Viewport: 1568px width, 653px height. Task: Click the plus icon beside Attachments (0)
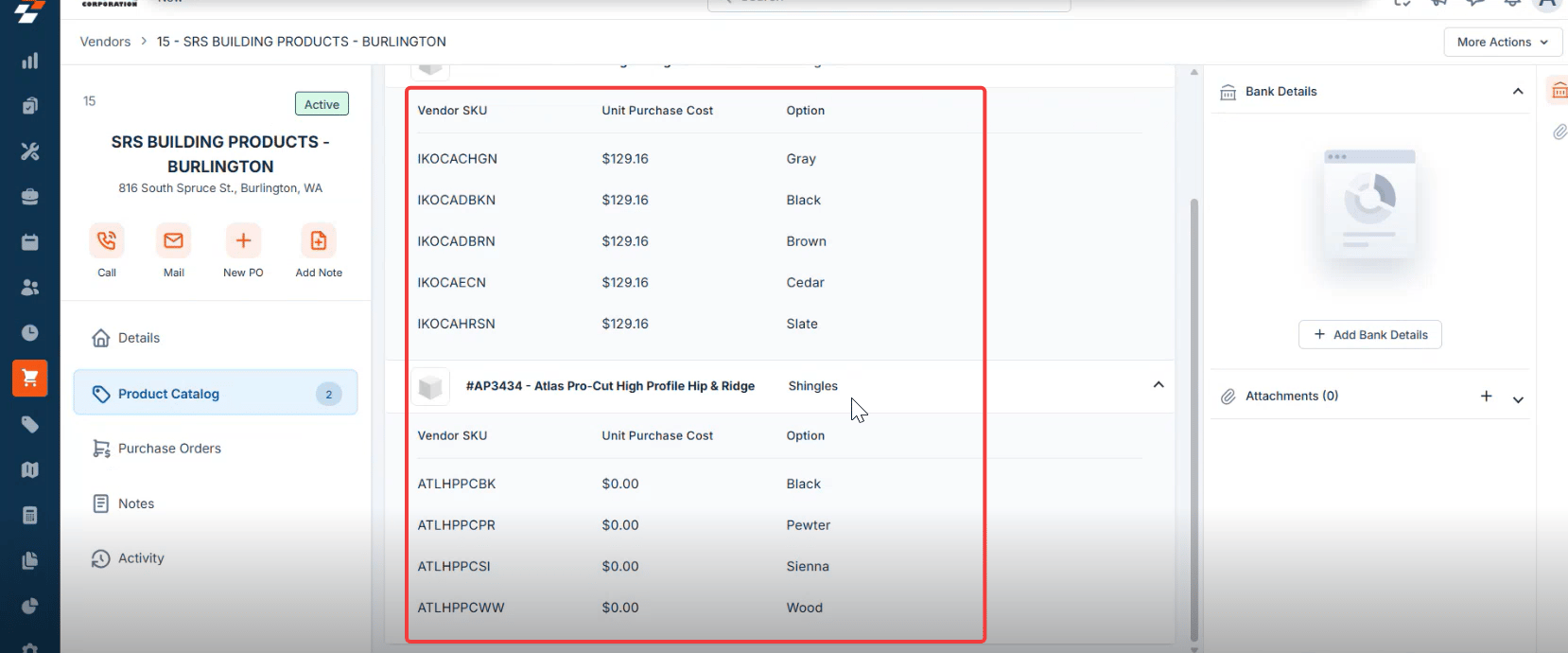click(1487, 397)
